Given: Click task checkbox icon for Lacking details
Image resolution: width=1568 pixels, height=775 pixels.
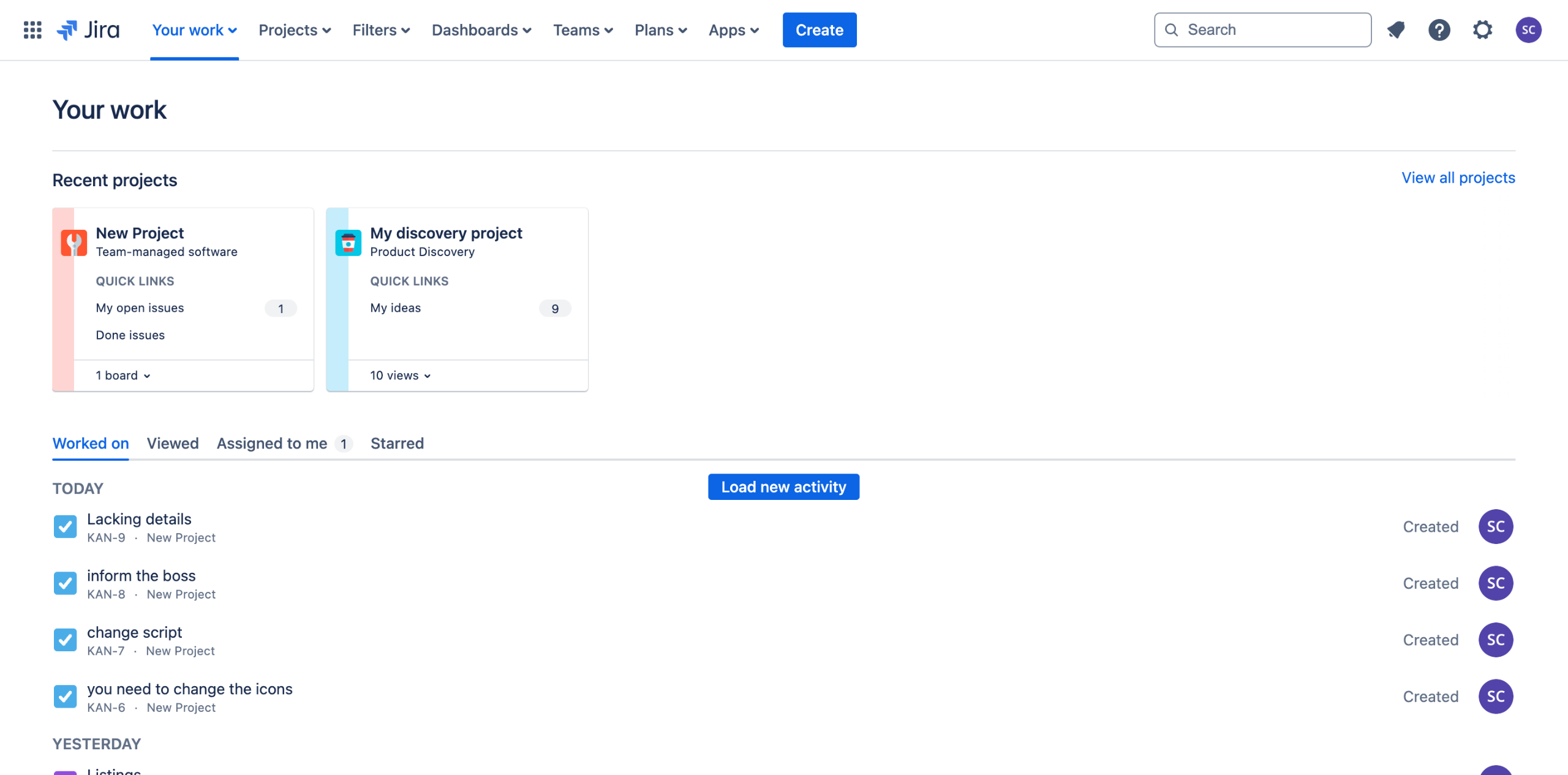Looking at the screenshot, I should (65, 526).
